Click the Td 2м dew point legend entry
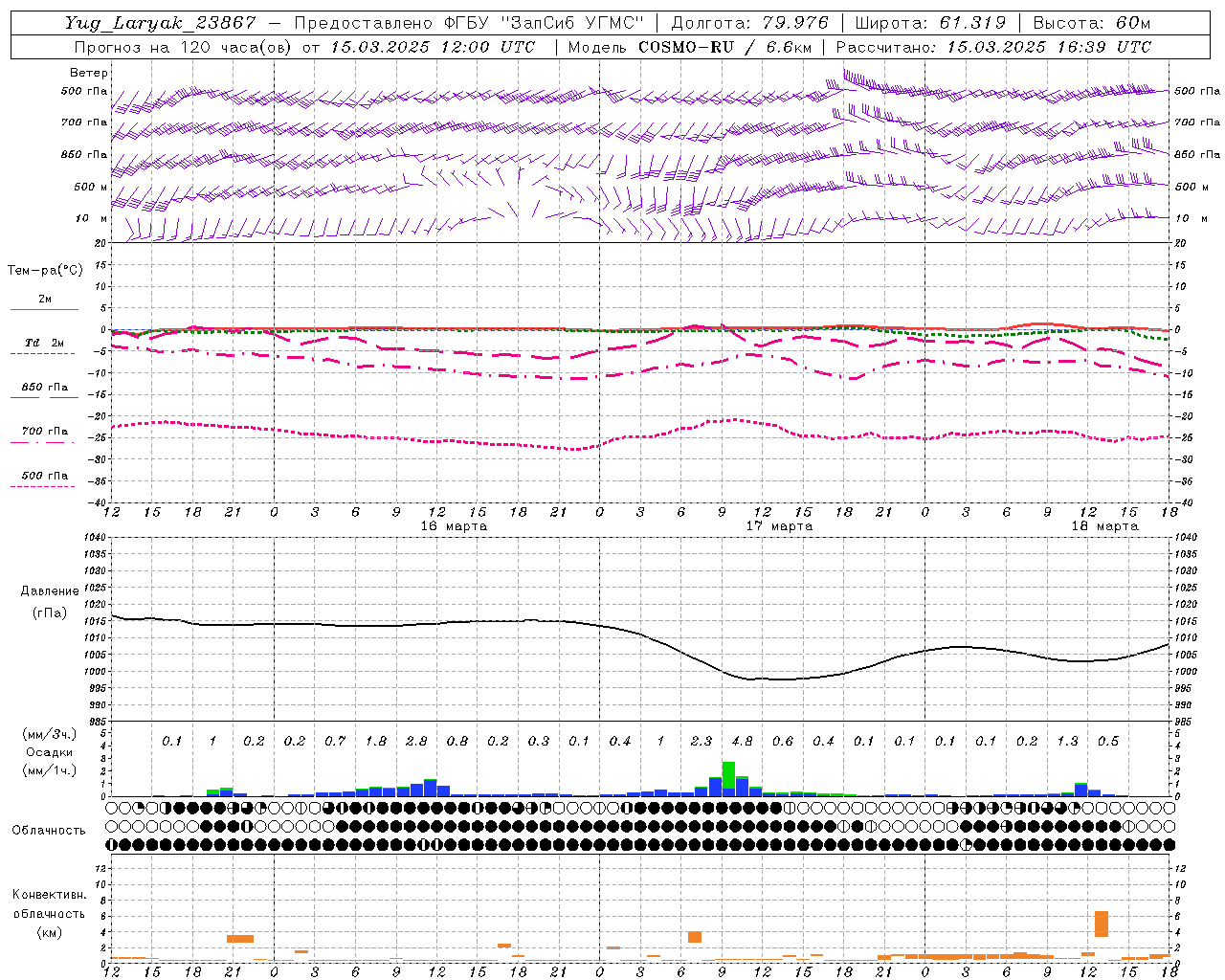Viewport: 1225px width, 980px height. tap(44, 343)
